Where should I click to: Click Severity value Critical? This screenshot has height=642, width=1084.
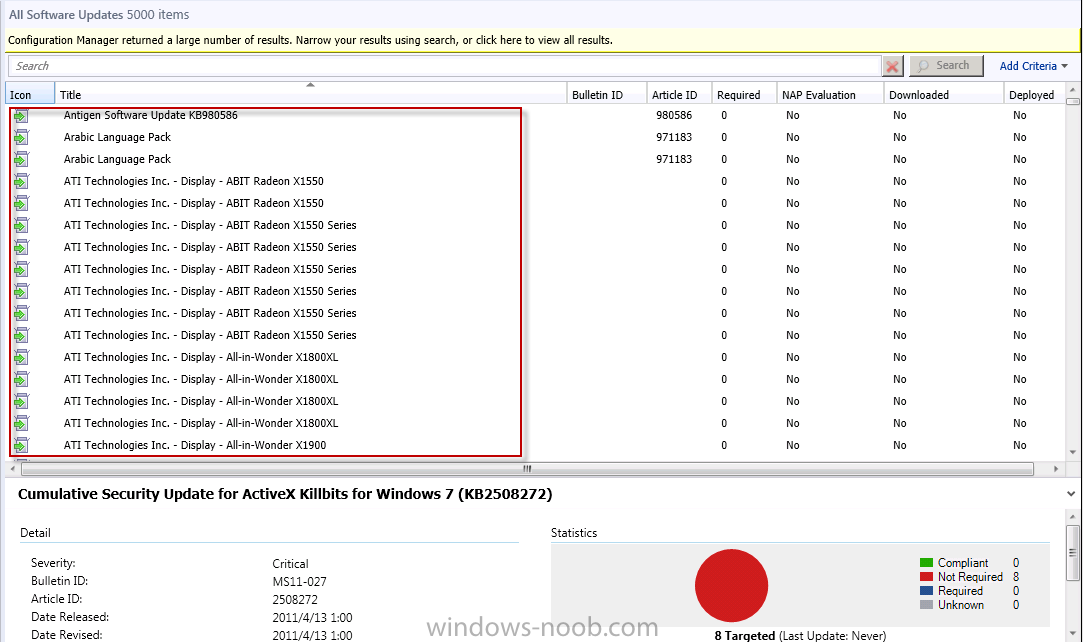click(290, 564)
